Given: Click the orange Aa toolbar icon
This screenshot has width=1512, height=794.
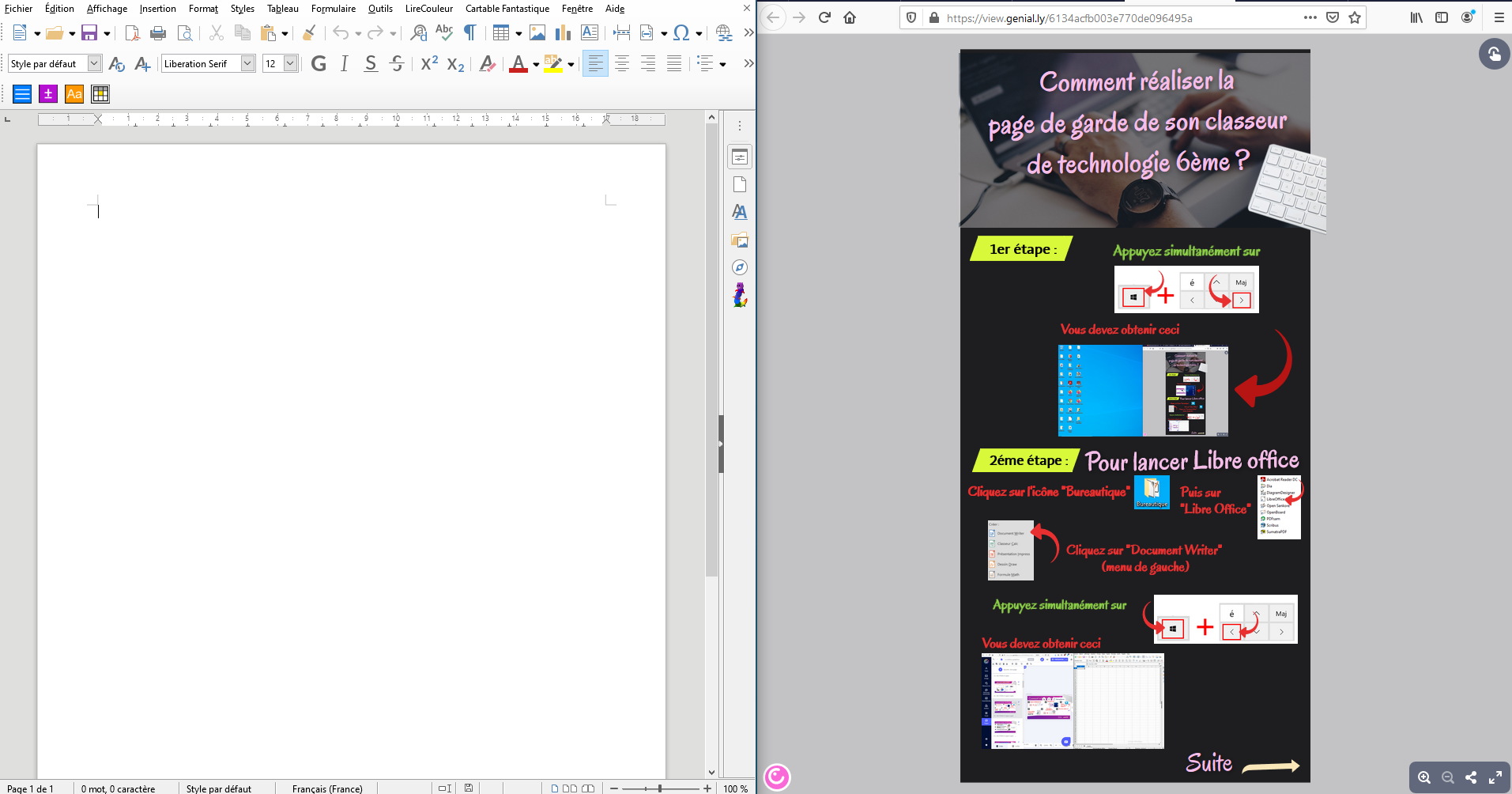Looking at the screenshot, I should pos(74,94).
